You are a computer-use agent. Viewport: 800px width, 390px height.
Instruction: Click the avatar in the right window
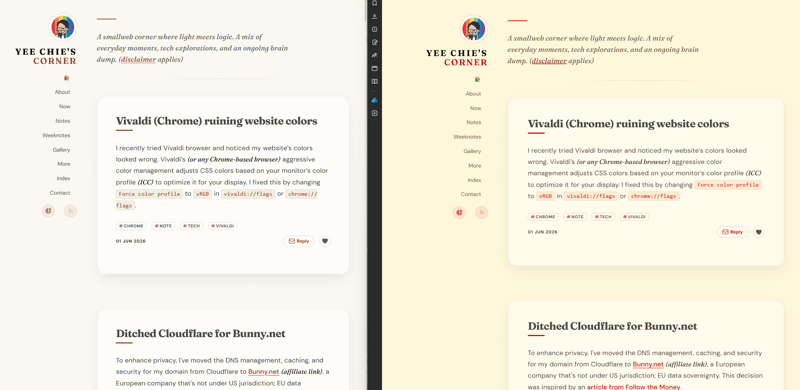click(473, 29)
